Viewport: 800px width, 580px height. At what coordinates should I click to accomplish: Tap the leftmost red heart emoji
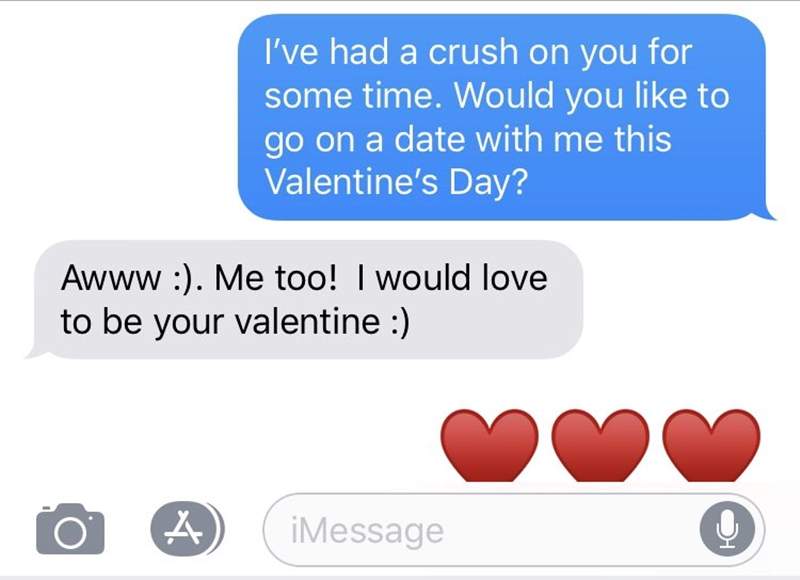point(487,445)
